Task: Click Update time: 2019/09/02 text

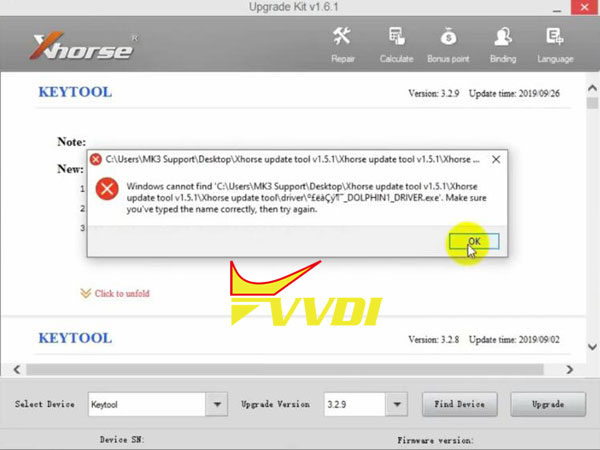Action: (514, 339)
